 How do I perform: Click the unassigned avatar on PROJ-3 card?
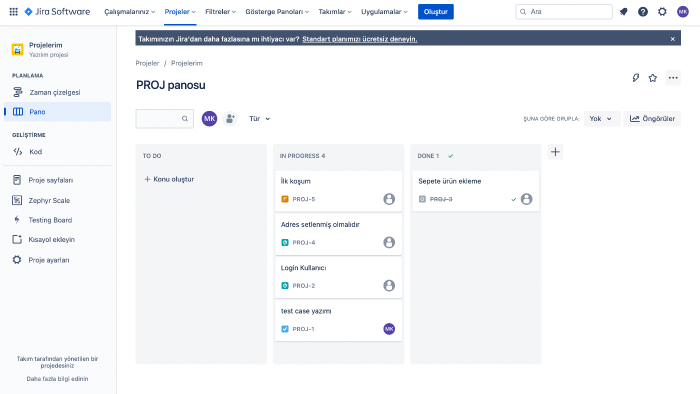[526, 199]
